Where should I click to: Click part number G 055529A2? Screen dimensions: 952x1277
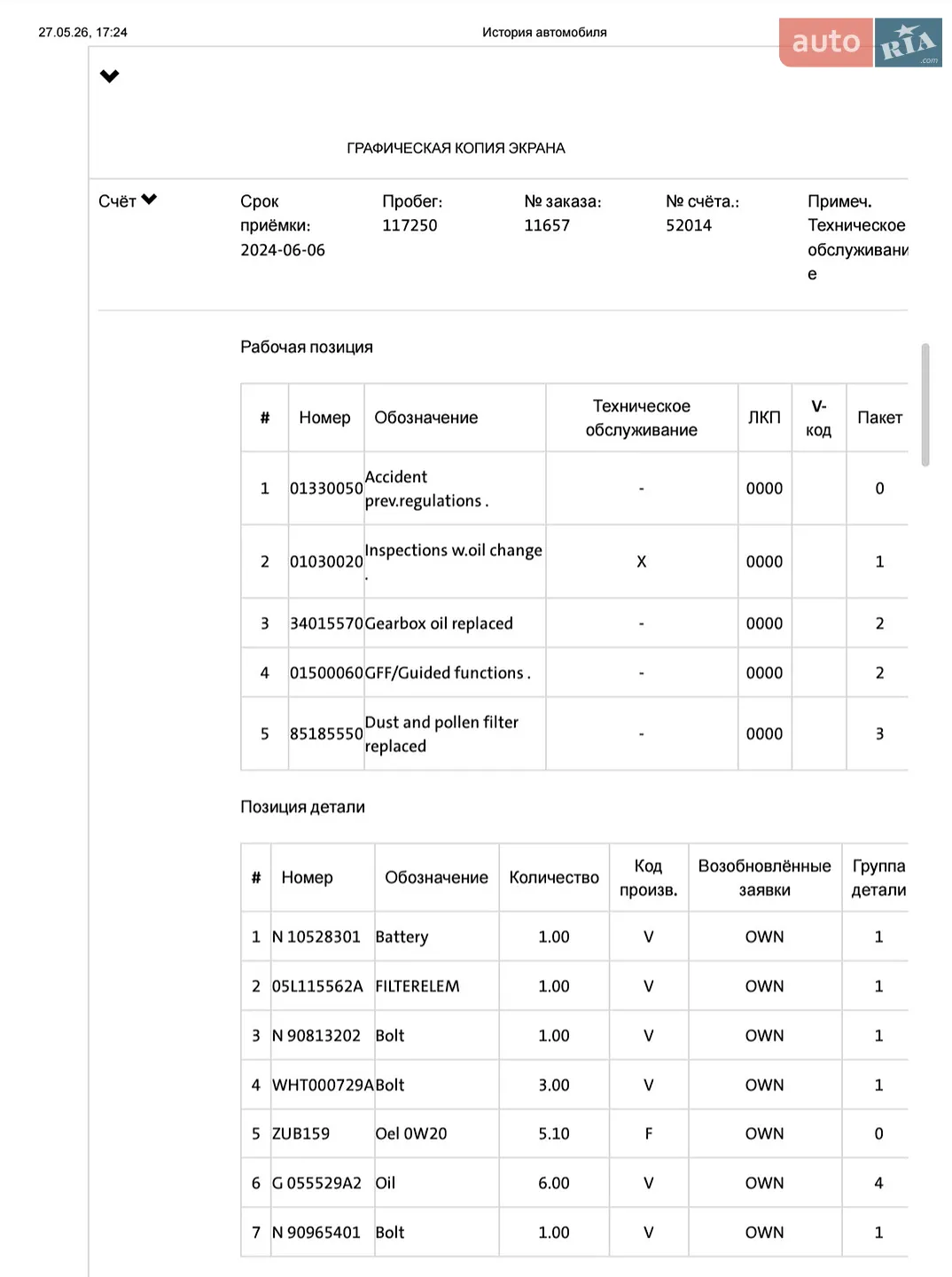pos(316,1183)
